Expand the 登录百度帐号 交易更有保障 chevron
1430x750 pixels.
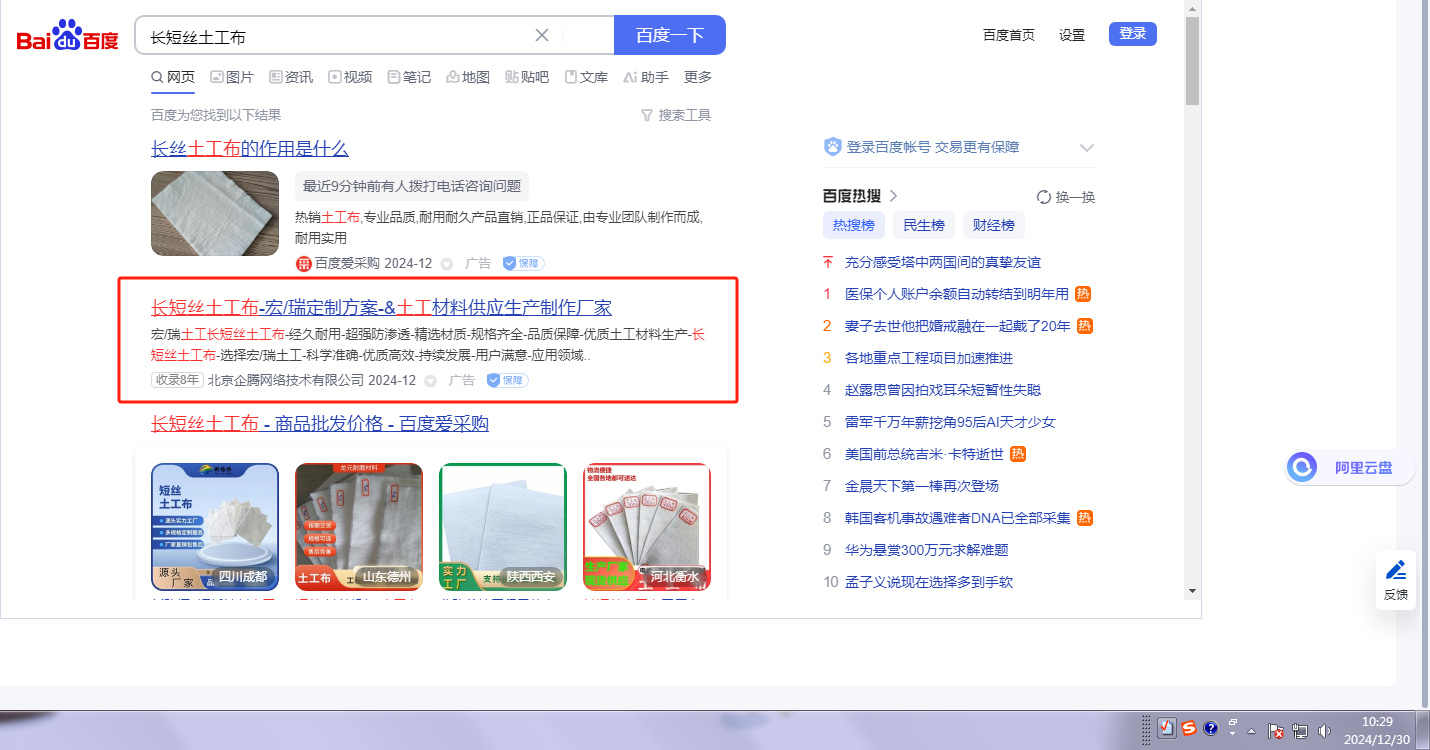click(x=1087, y=148)
